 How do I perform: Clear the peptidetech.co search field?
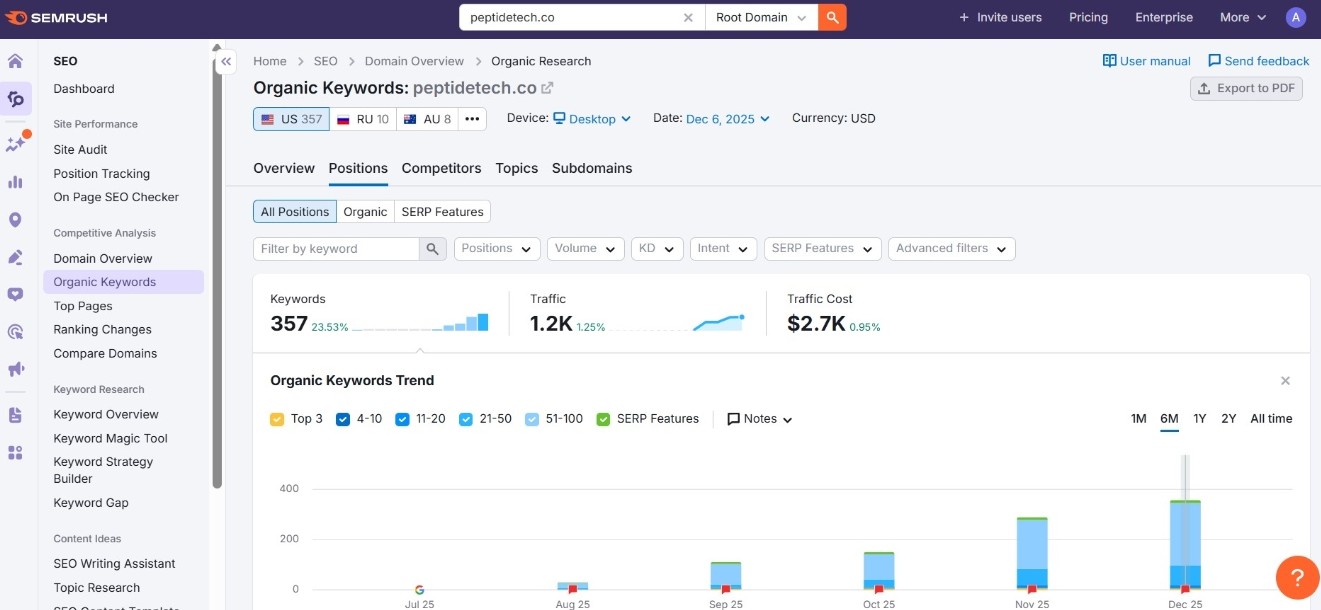coord(688,17)
